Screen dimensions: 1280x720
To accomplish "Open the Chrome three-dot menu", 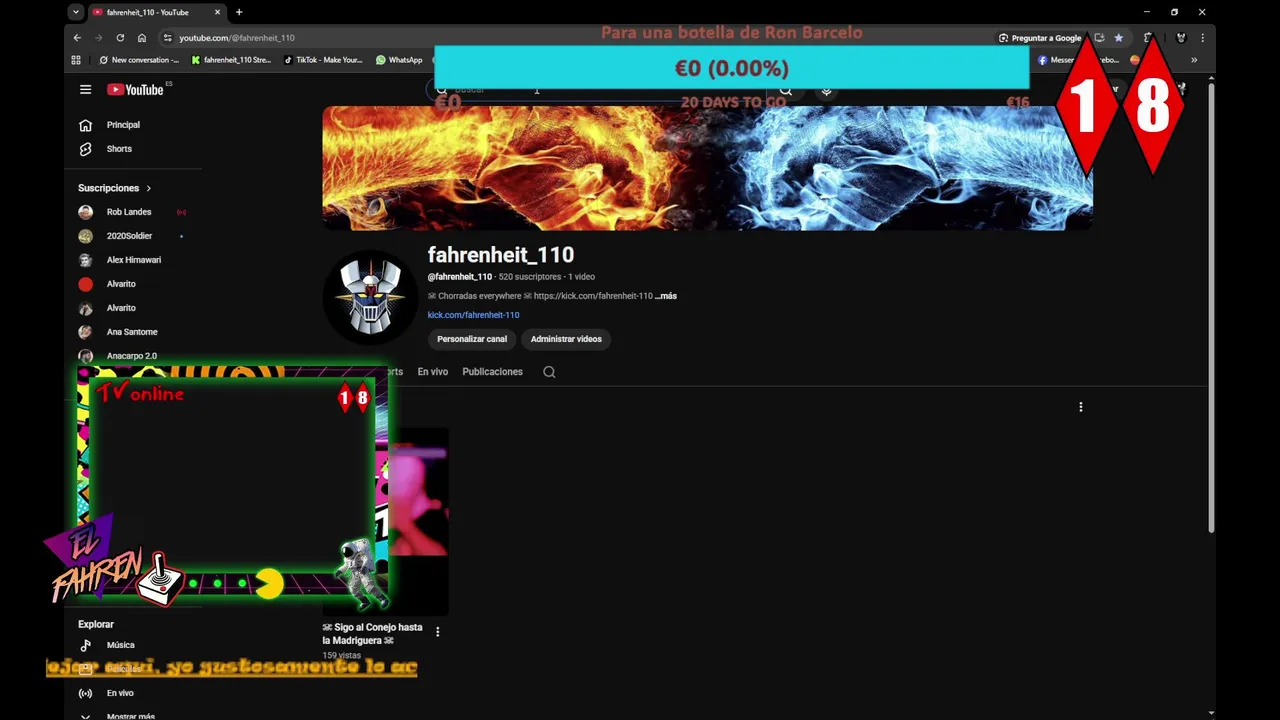I will coord(1202,38).
